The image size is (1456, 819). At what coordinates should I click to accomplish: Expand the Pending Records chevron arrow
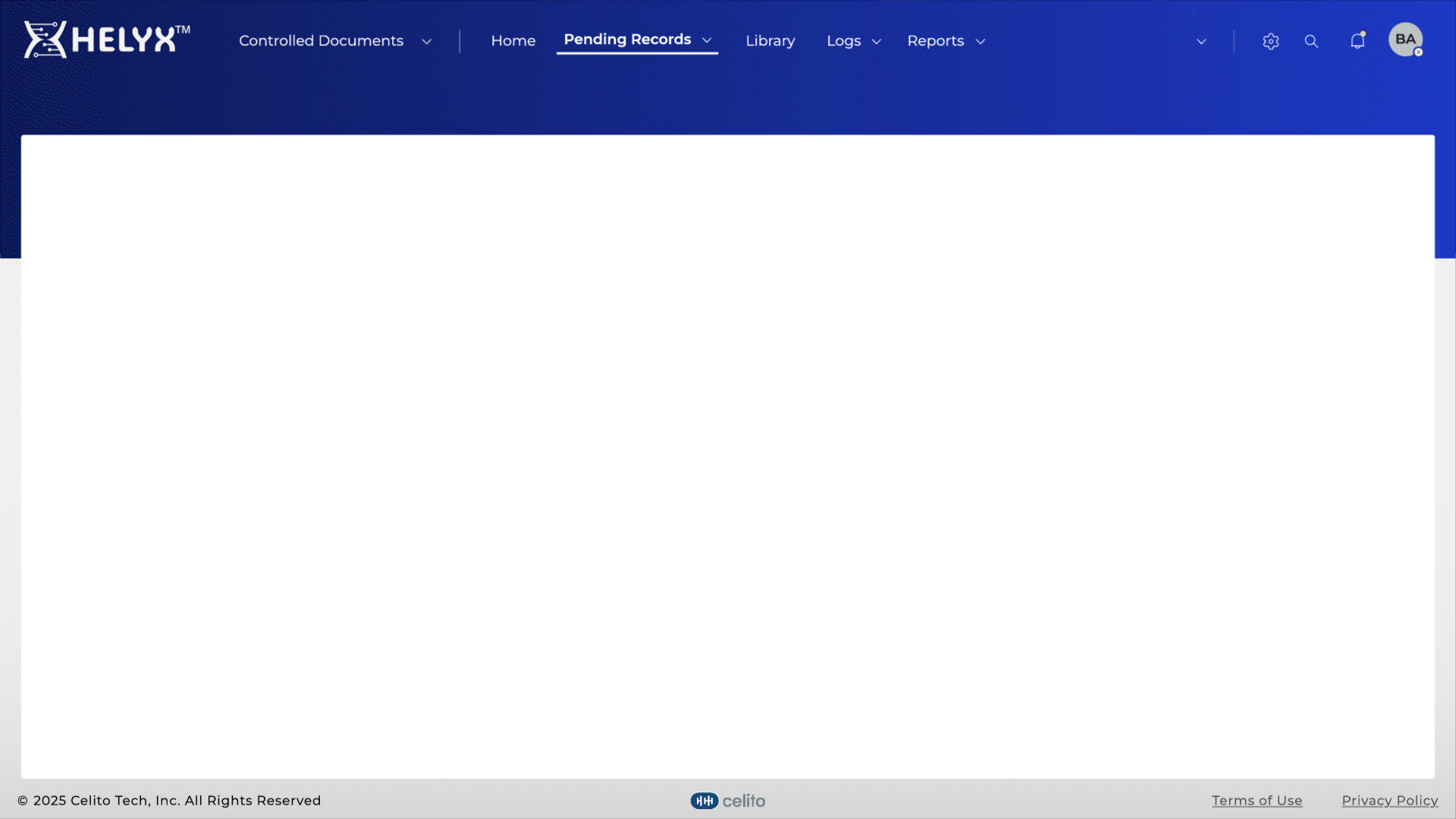pyautogui.click(x=707, y=40)
